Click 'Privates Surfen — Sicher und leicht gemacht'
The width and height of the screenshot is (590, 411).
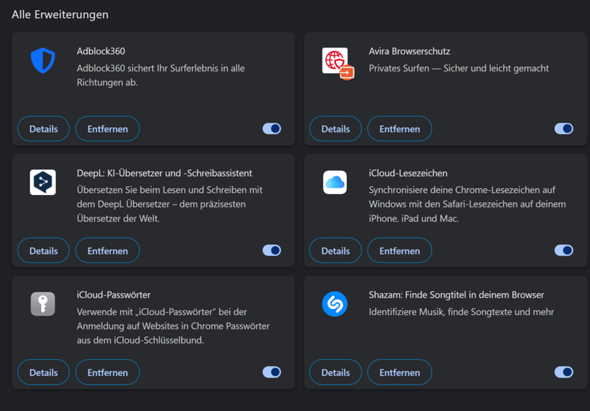459,68
